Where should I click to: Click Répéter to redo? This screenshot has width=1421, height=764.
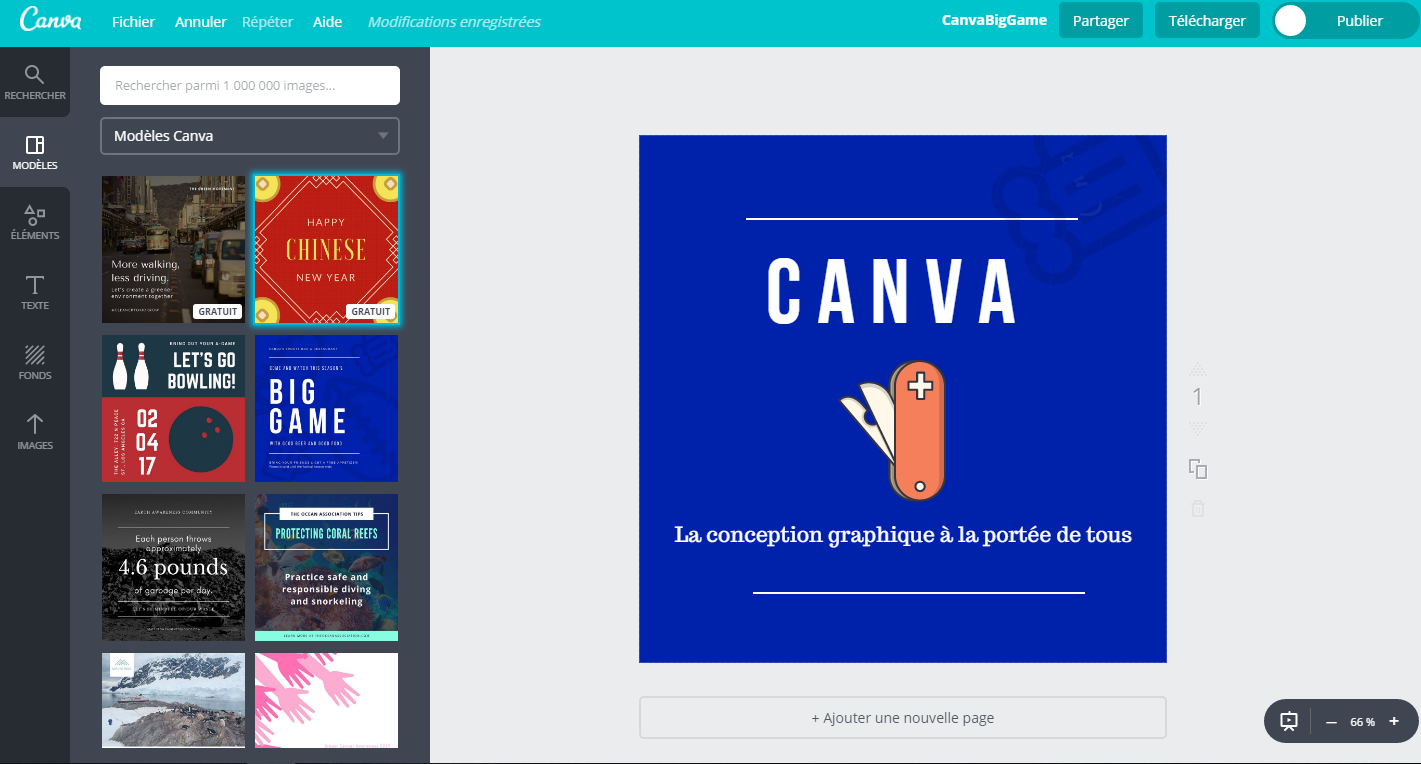point(268,21)
